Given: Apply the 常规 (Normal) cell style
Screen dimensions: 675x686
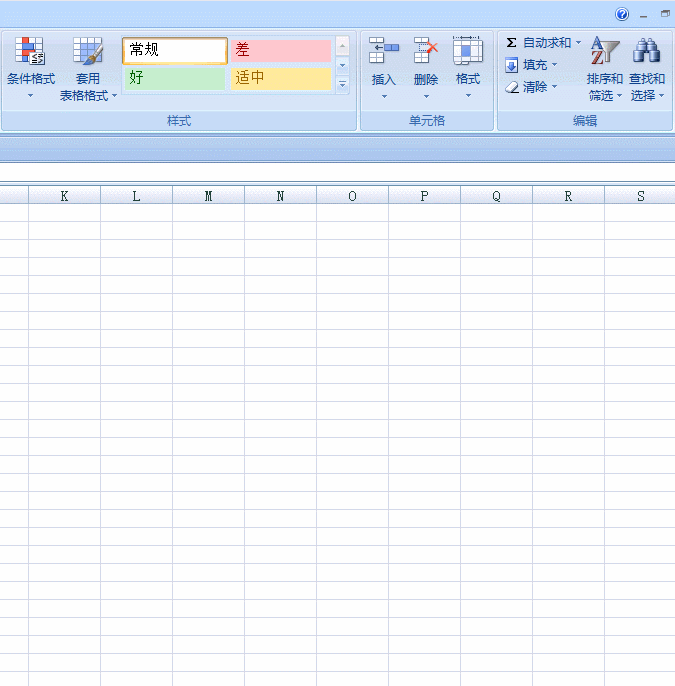Looking at the screenshot, I should 175,50.
